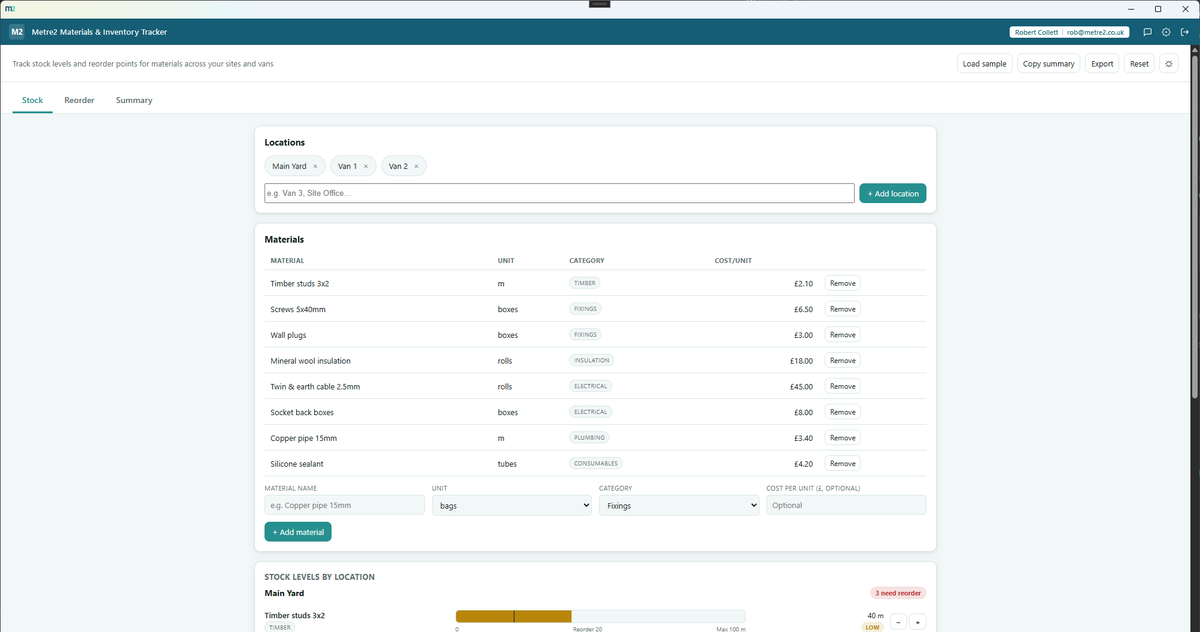1200x632 pixels.
Task: Click the + Add location button
Action: (893, 193)
